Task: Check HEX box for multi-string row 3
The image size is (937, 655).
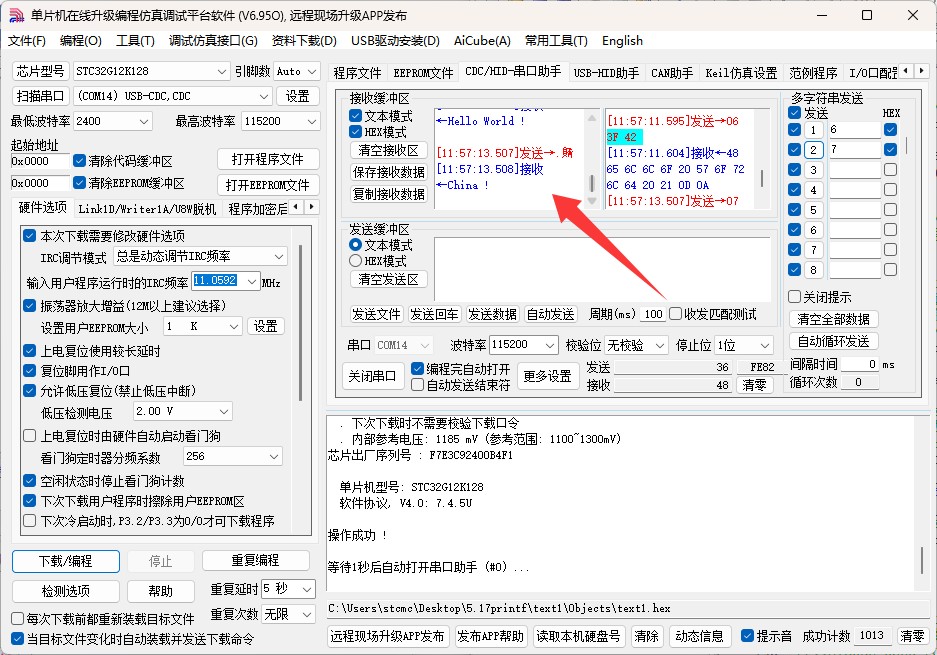Action: click(890, 170)
